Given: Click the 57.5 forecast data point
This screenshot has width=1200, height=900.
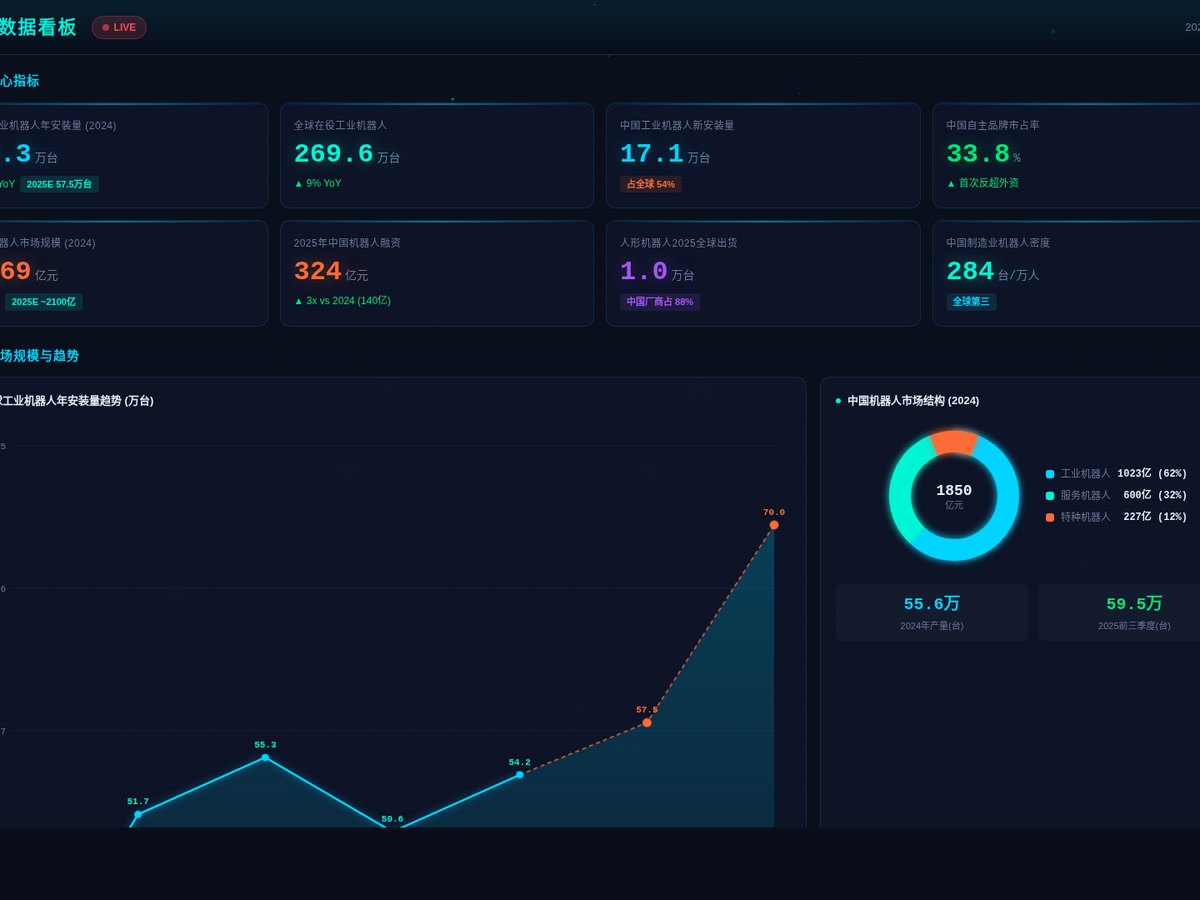Looking at the screenshot, I should pos(647,722).
